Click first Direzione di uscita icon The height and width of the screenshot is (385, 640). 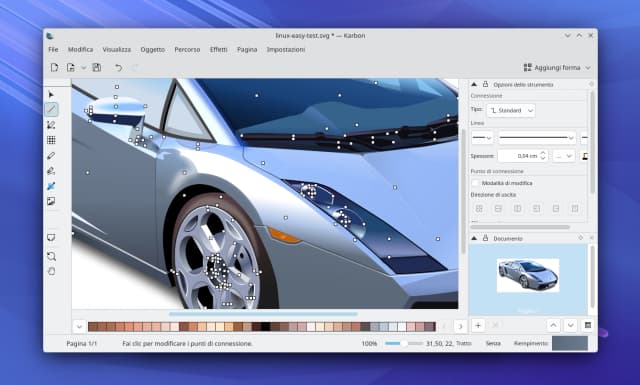pos(479,209)
